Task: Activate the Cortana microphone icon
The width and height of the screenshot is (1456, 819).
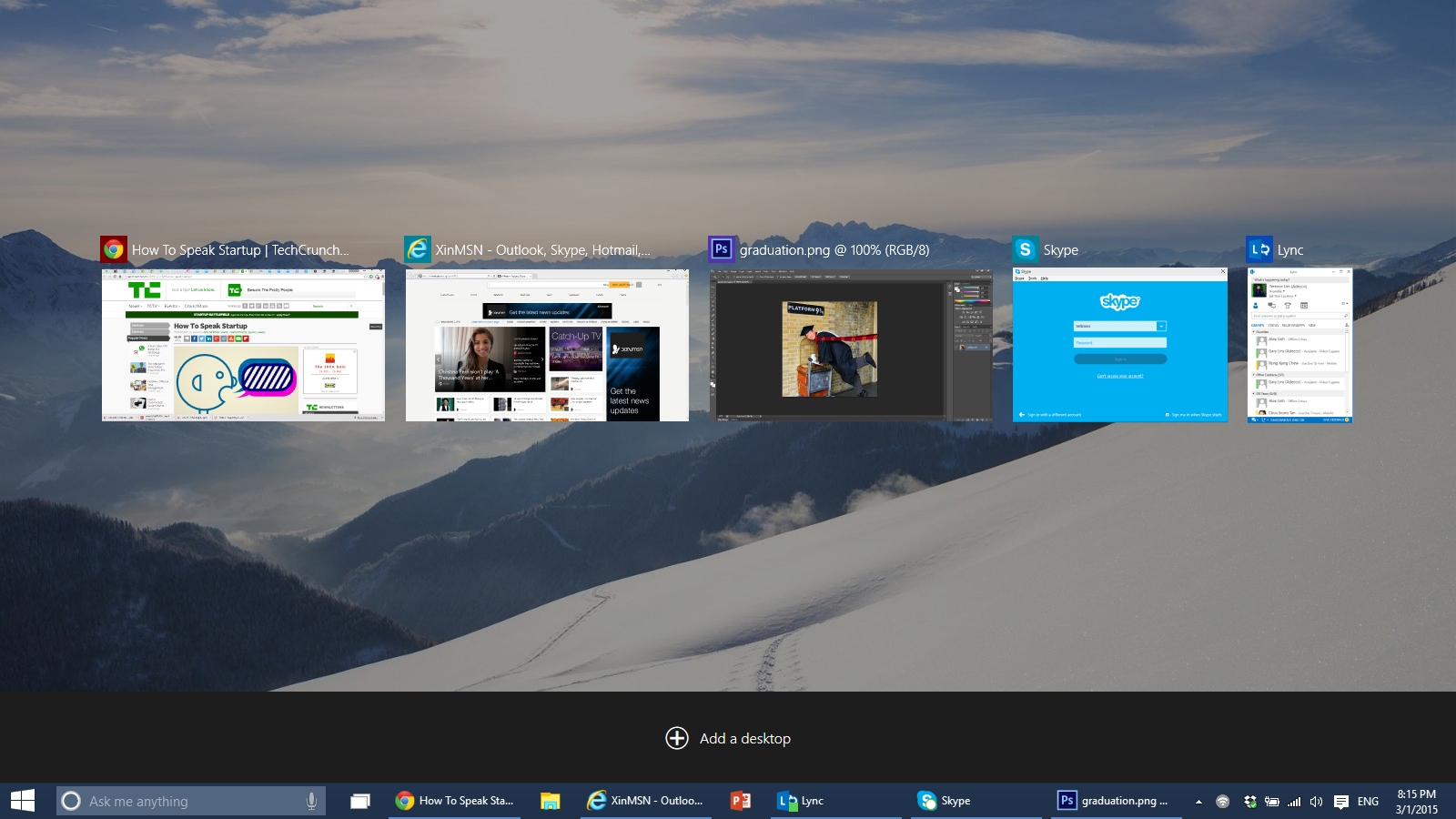Action: point(311,801)
